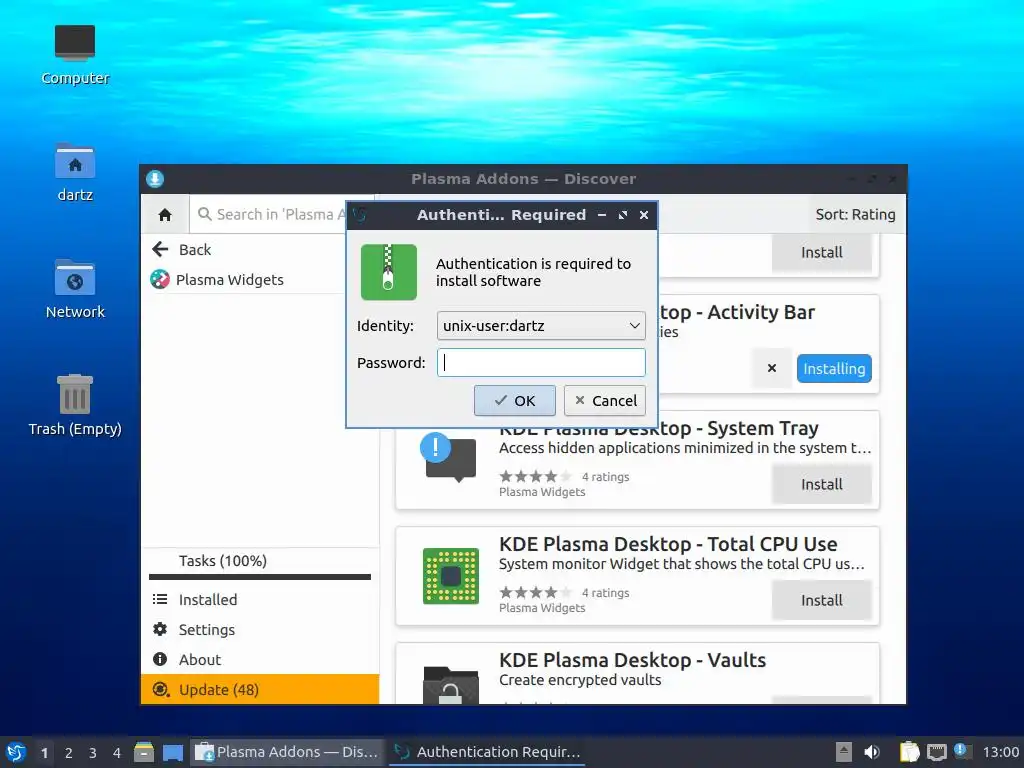Install the System Tray widget

click(x=822, y=484)
